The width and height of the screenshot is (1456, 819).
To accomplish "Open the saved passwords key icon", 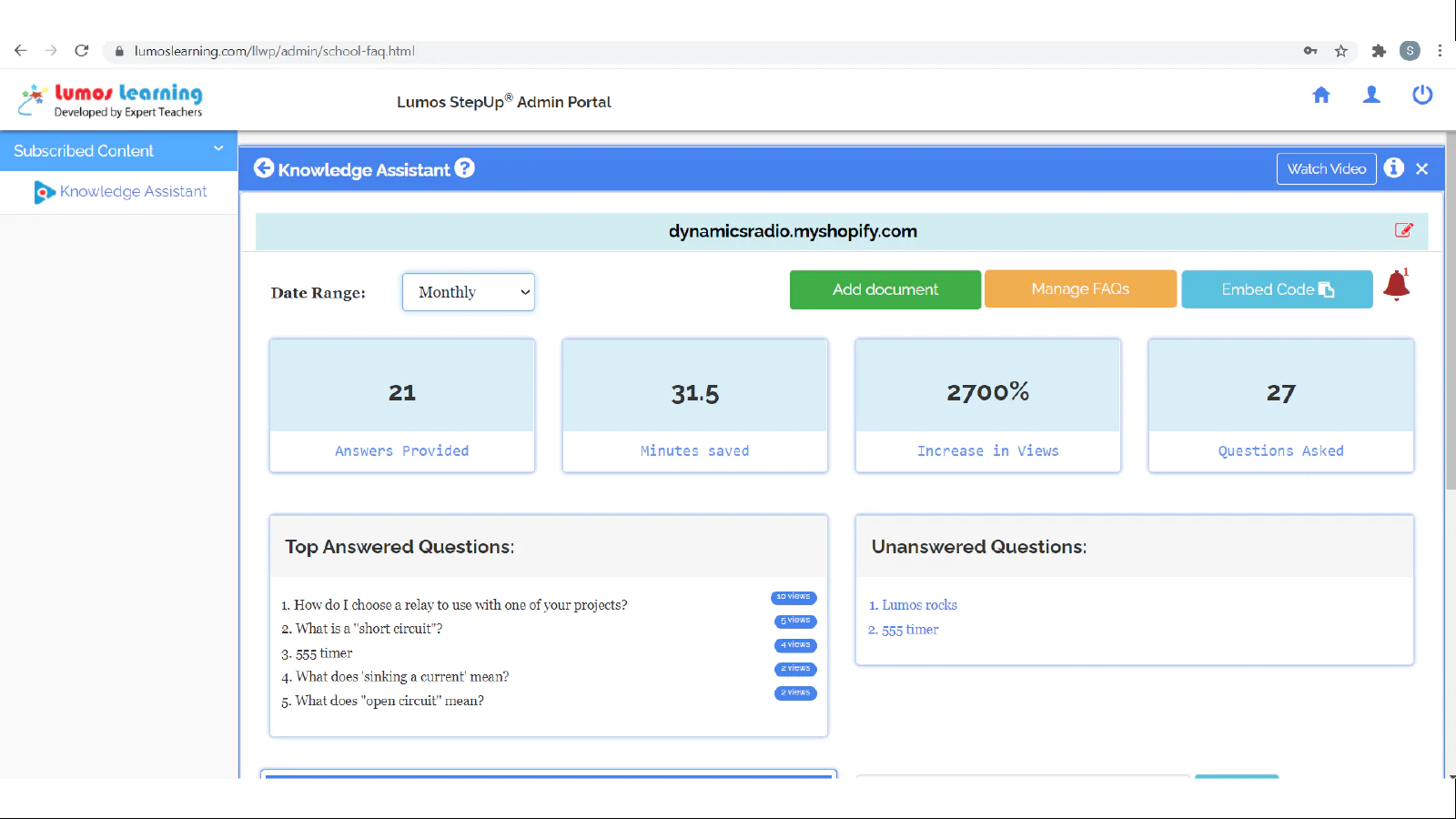I will tap(1310, 51).
